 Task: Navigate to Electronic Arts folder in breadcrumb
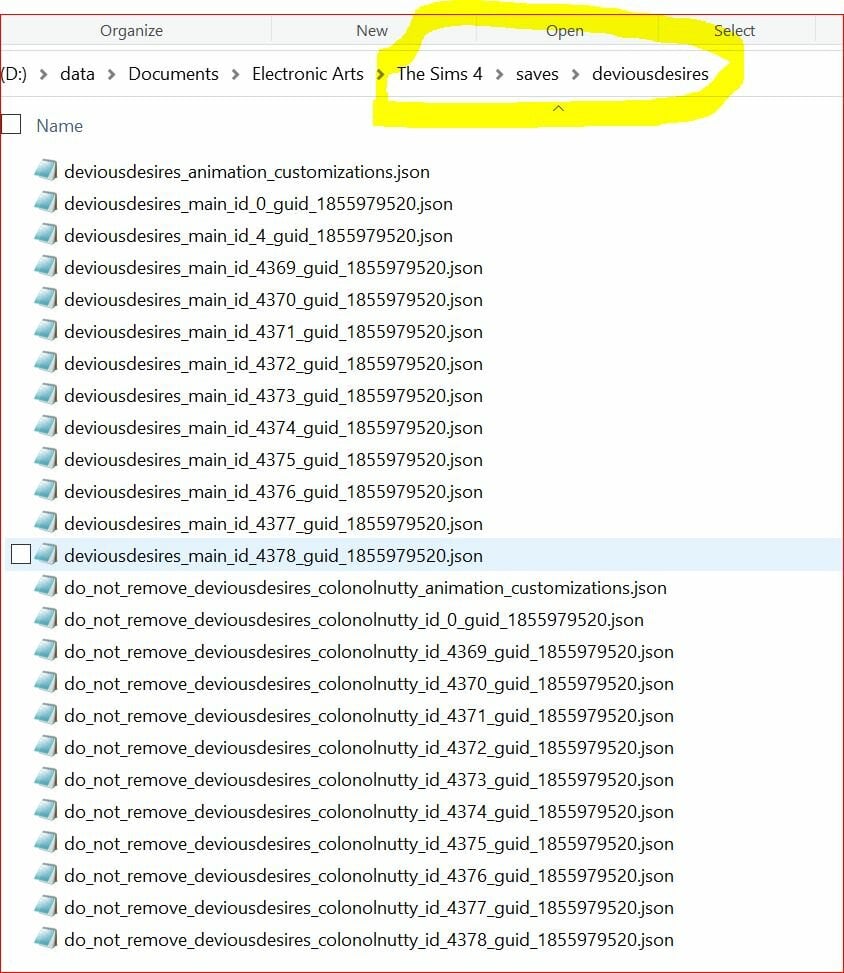(x=308, y=74)
